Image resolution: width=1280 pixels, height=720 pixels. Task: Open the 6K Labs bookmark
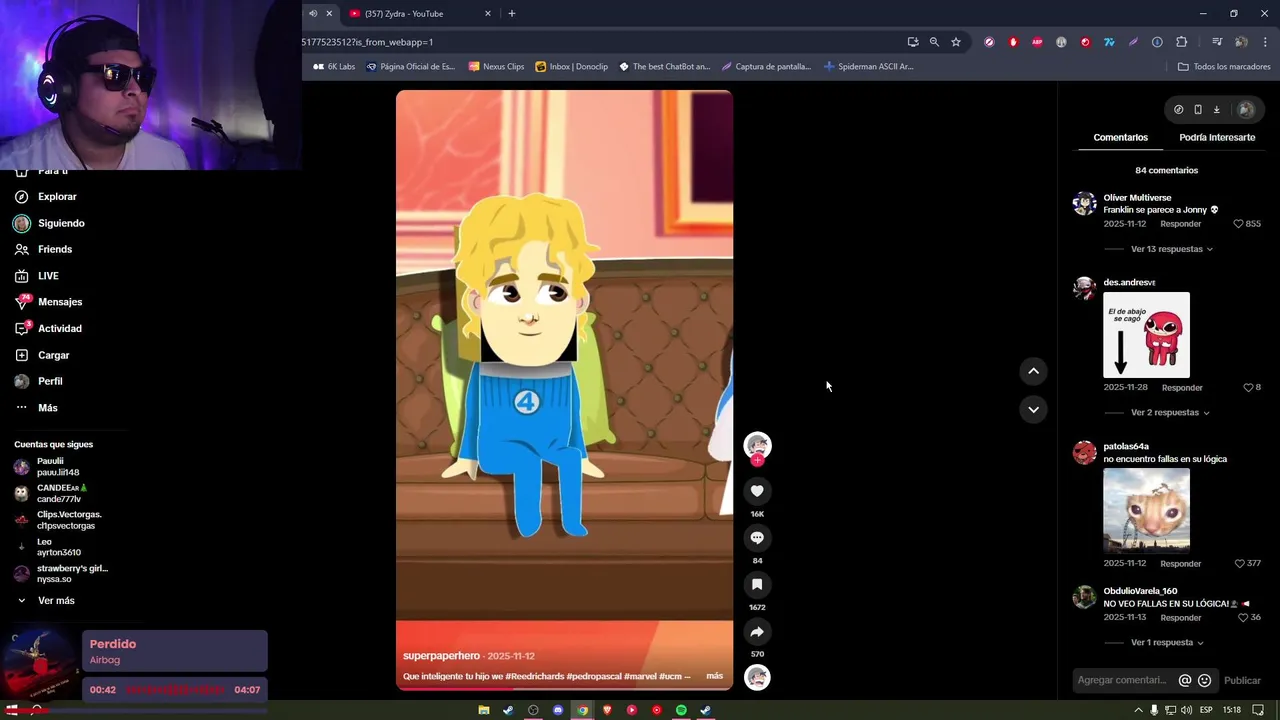pyautogui.click(x=334, y=66)
